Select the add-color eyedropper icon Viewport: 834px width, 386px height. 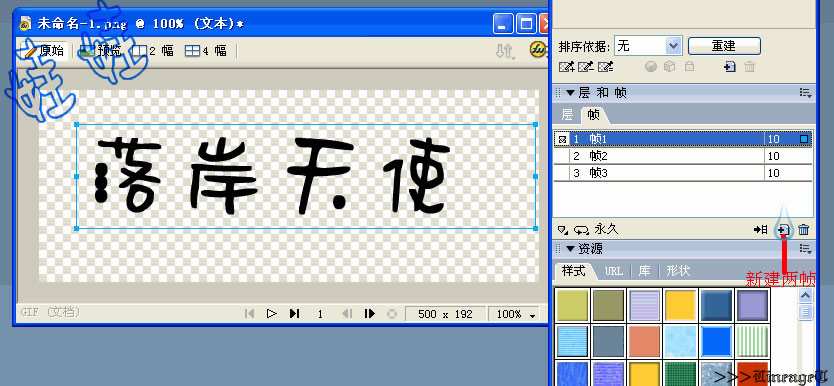point(566,67)
